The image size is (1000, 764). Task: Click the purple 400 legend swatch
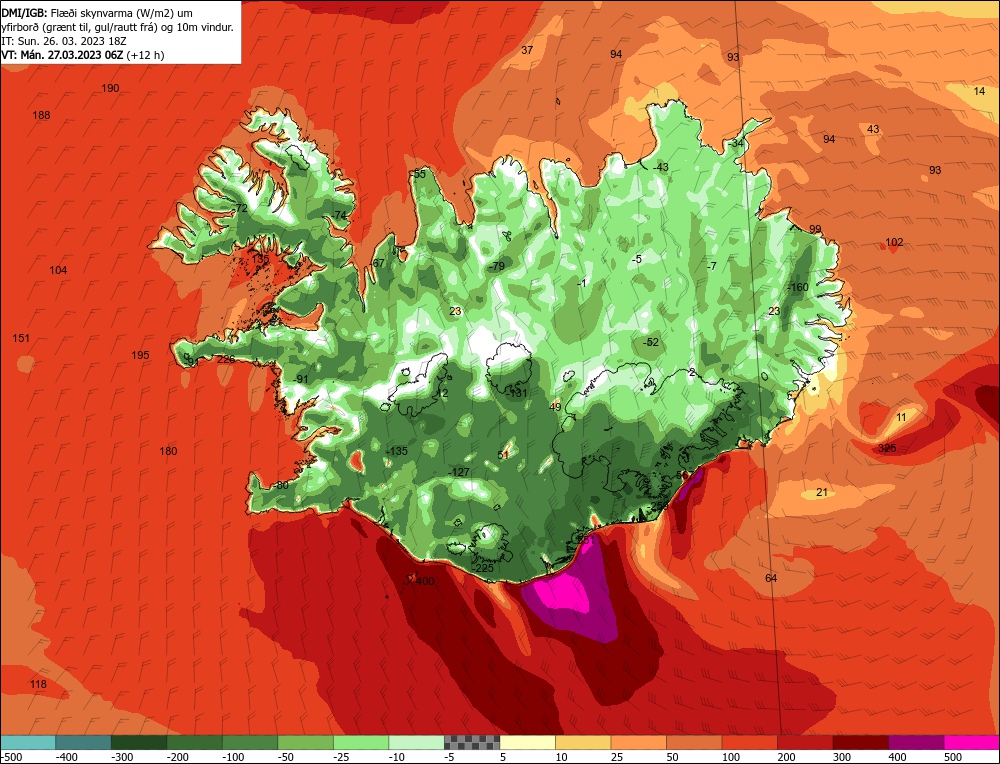pyautogui.click(x=916, y=742)
